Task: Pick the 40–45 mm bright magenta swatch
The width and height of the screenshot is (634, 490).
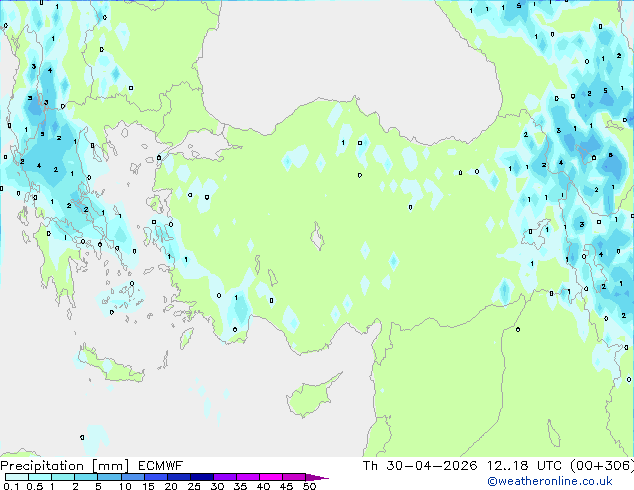Action: click(271, 477)
